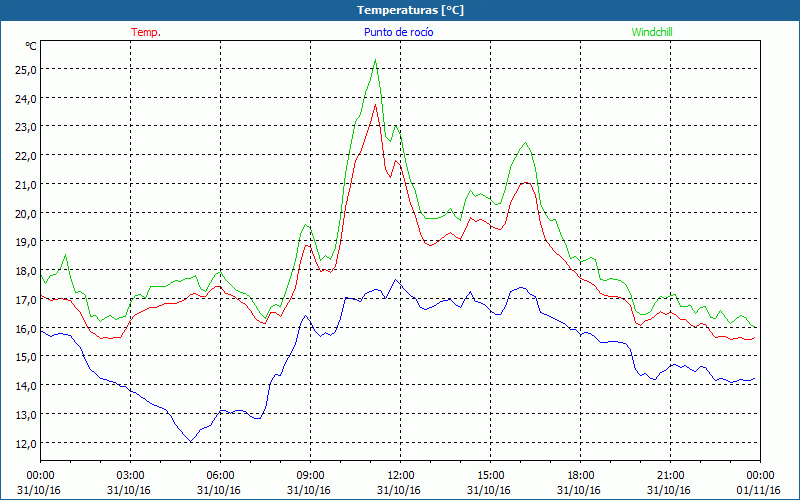Click the 06:00 time axis label

[x=220, y=475]
